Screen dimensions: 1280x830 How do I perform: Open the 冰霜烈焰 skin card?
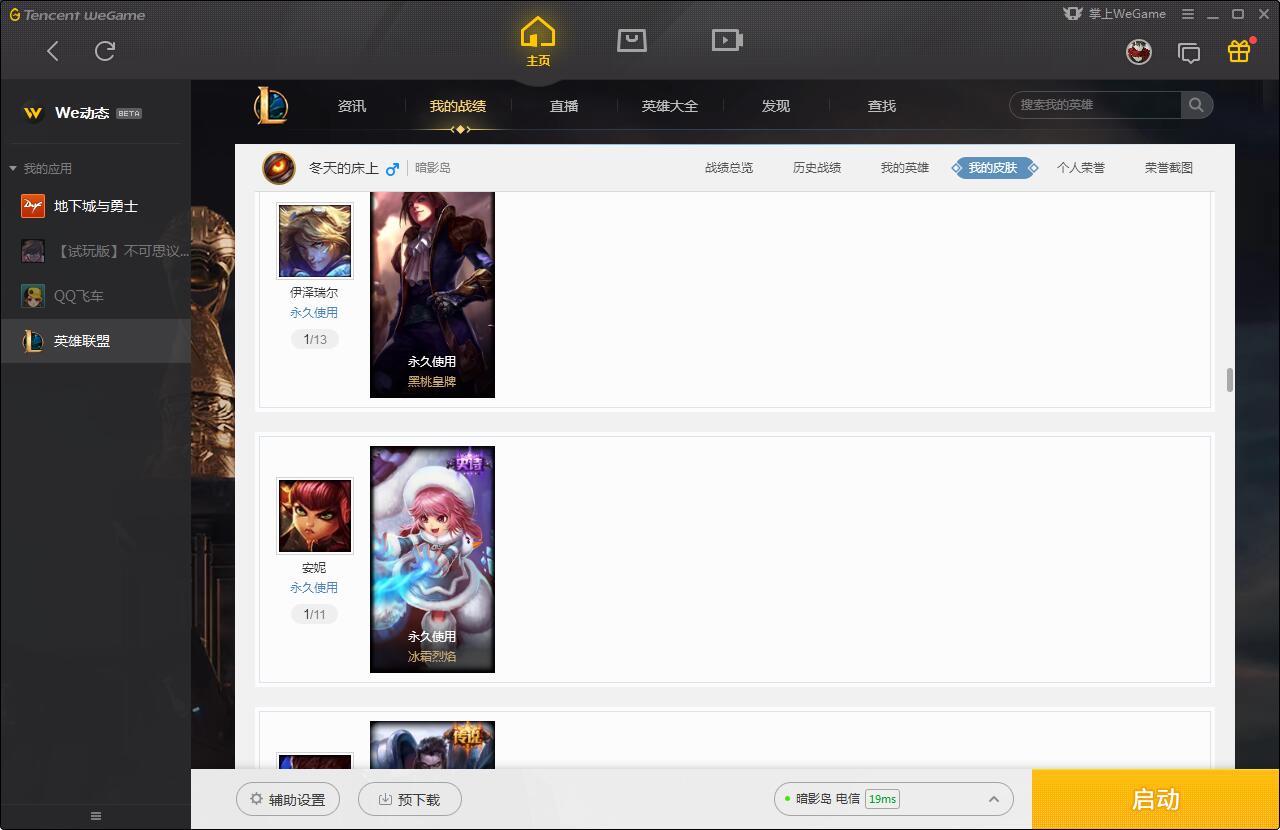[x=432, y=560]
